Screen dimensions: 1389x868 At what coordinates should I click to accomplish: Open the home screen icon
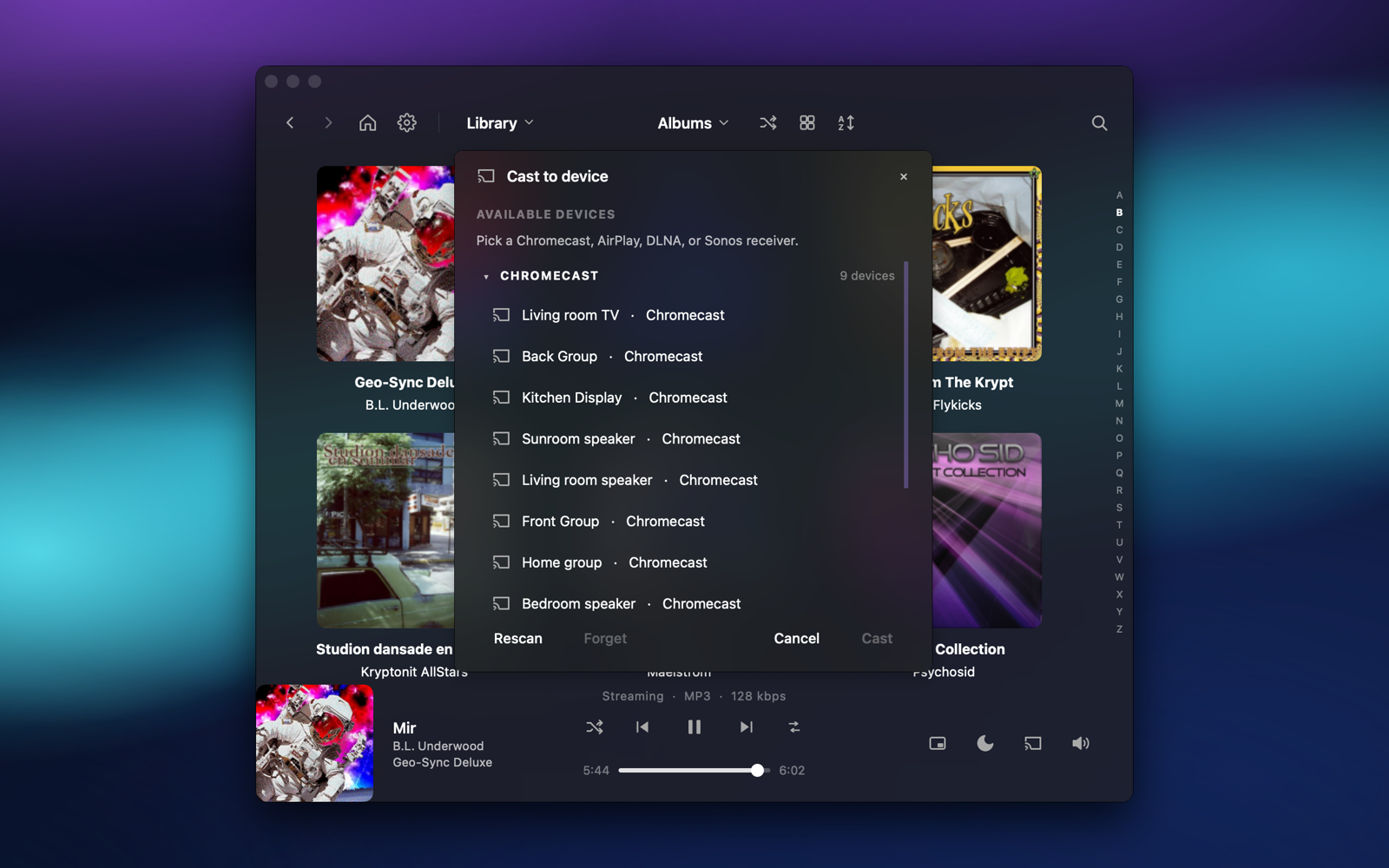368,123
